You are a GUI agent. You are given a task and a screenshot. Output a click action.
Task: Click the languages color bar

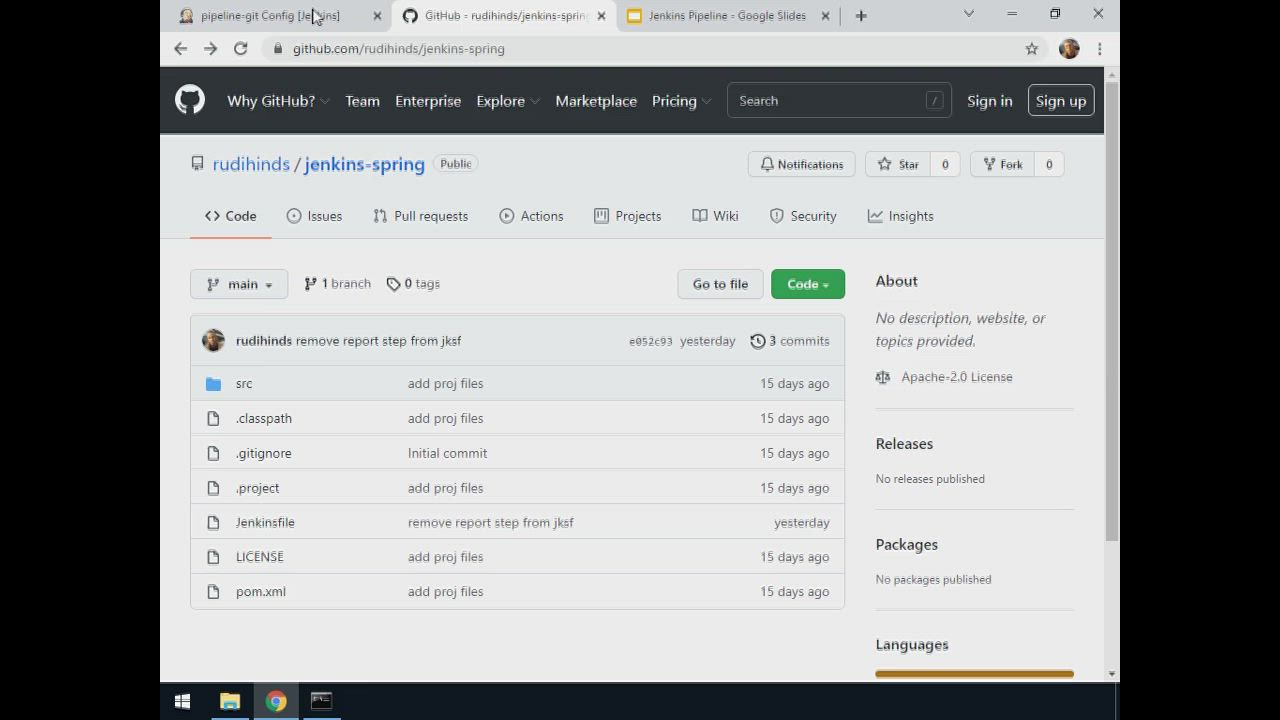(974, 674)
